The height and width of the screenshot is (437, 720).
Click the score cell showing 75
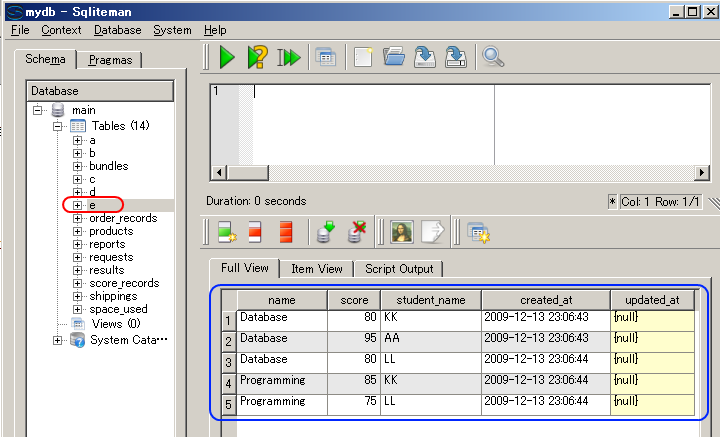pyautogui.click(x=354, y=404)
